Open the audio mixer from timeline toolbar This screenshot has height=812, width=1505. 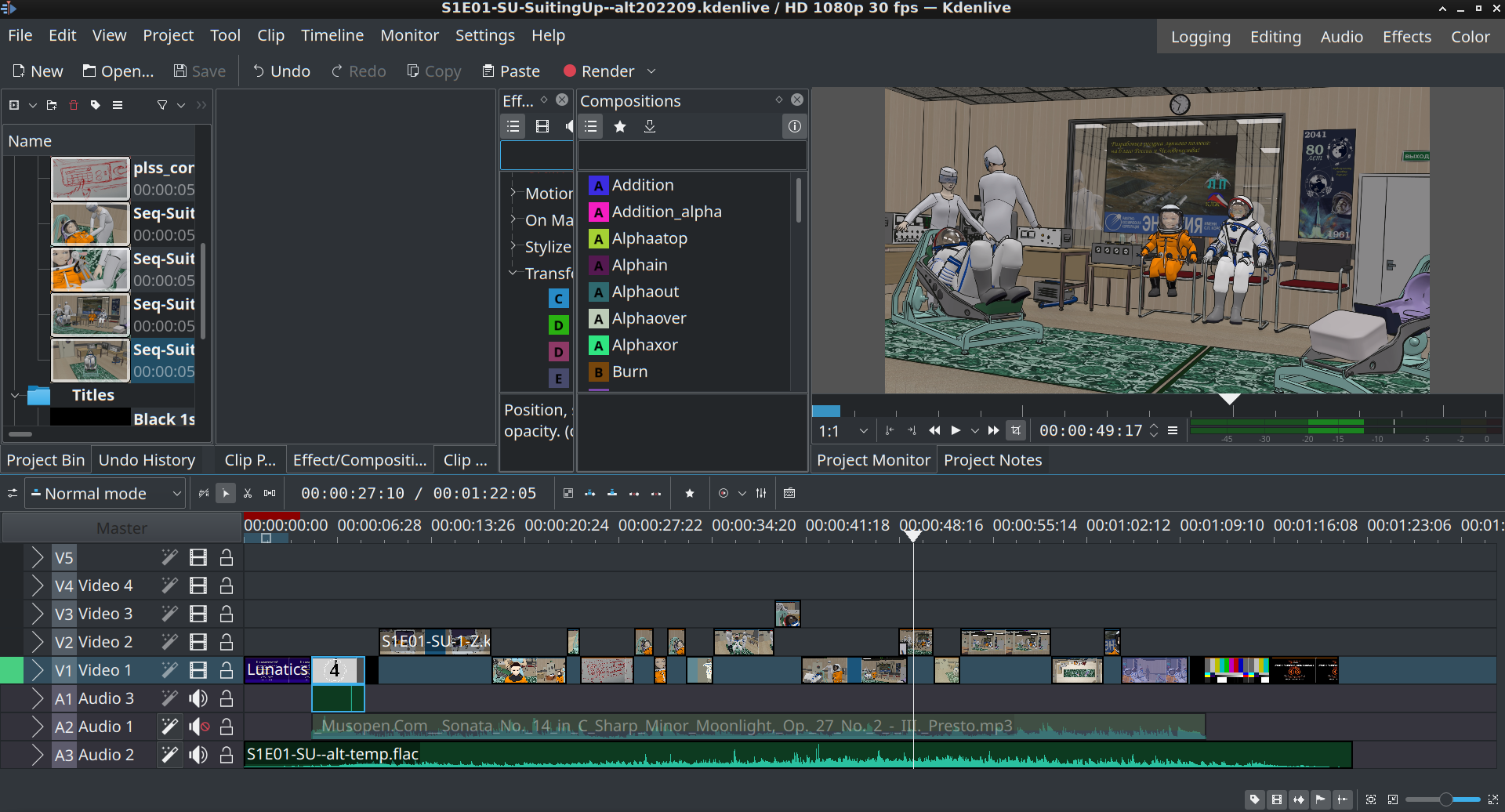(761, 493)
